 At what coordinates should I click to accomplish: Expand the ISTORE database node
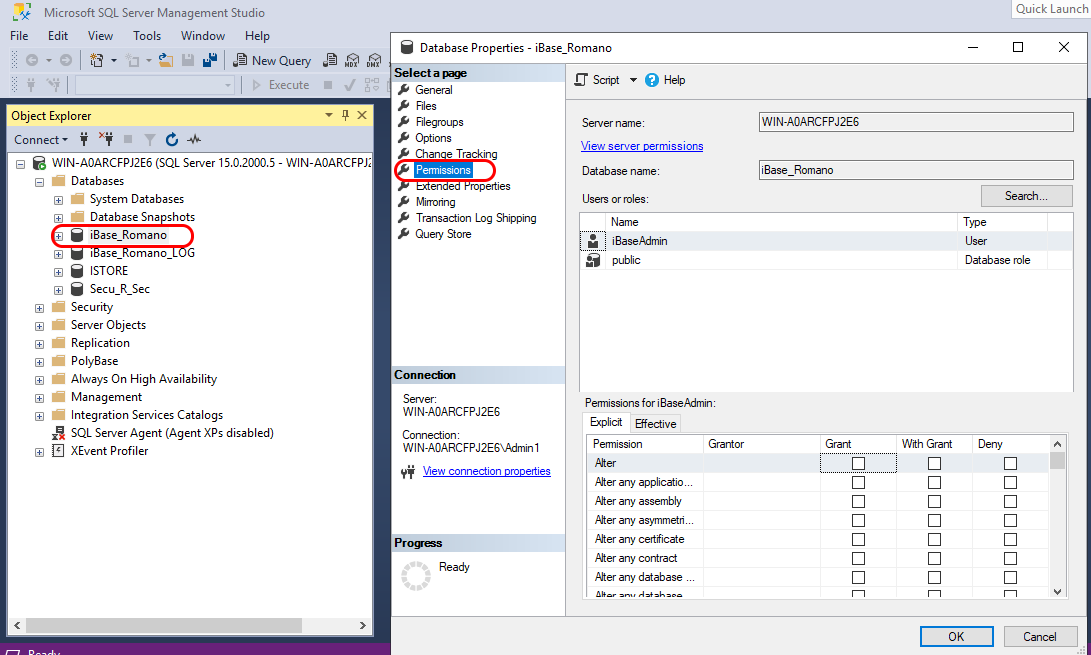[57, 270]
